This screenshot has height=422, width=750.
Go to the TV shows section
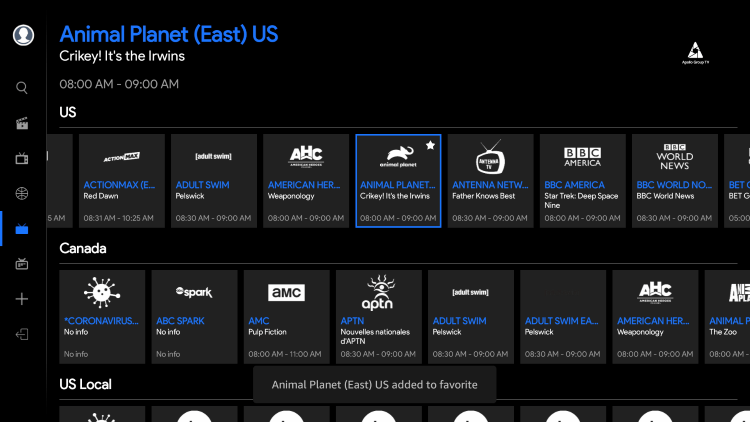click(x=22, y=158)
